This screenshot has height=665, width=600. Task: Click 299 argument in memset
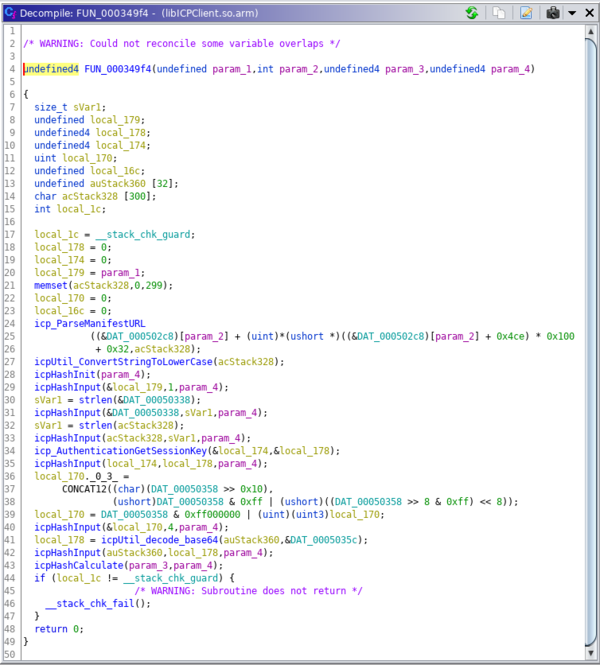154,285
